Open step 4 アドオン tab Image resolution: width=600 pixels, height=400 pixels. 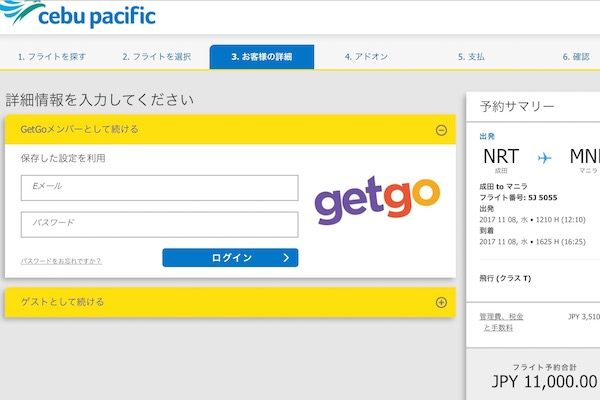[x=366, y=57]
